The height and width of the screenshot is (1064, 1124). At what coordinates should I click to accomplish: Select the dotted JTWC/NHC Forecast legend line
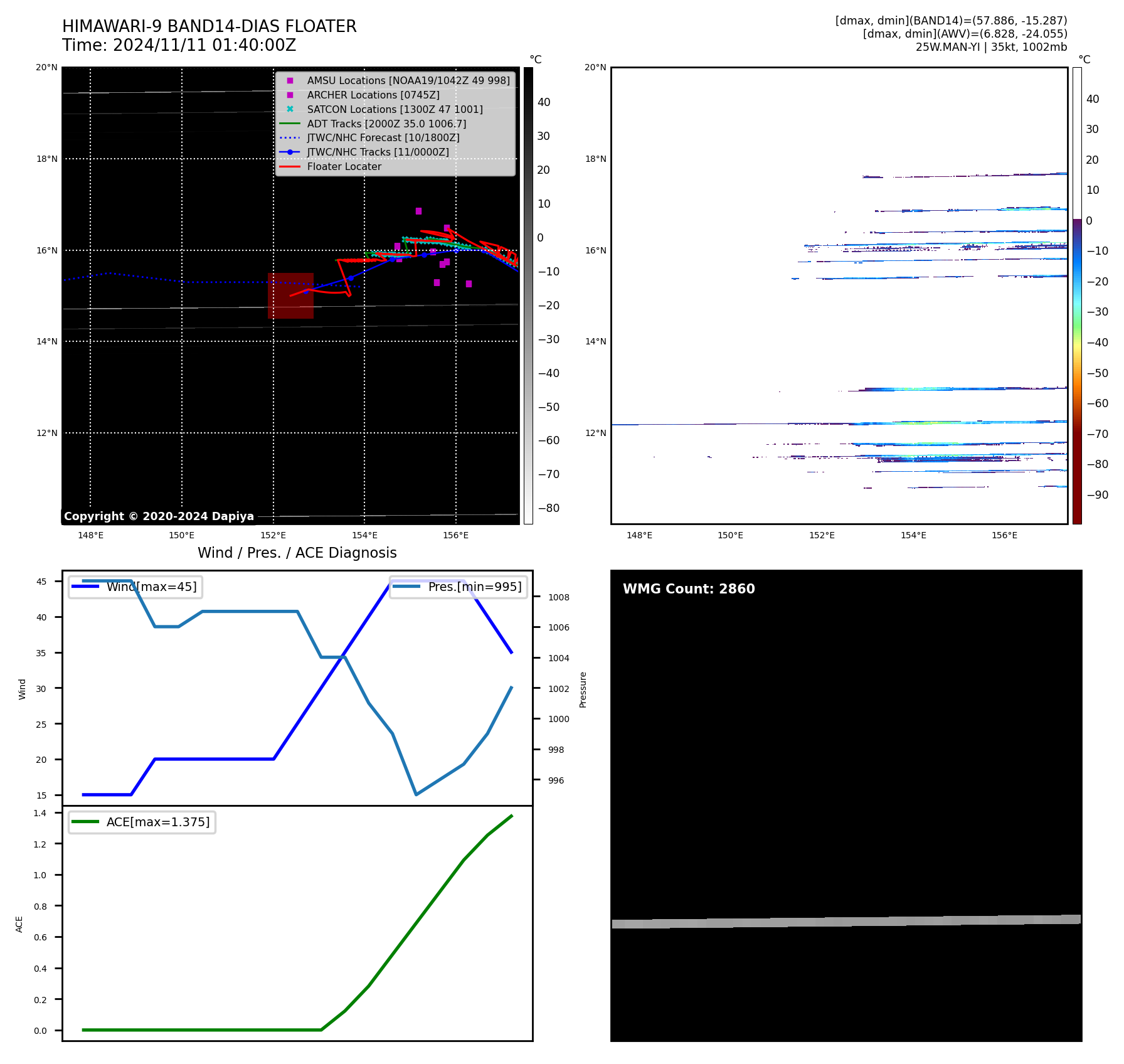click(290, 138)
